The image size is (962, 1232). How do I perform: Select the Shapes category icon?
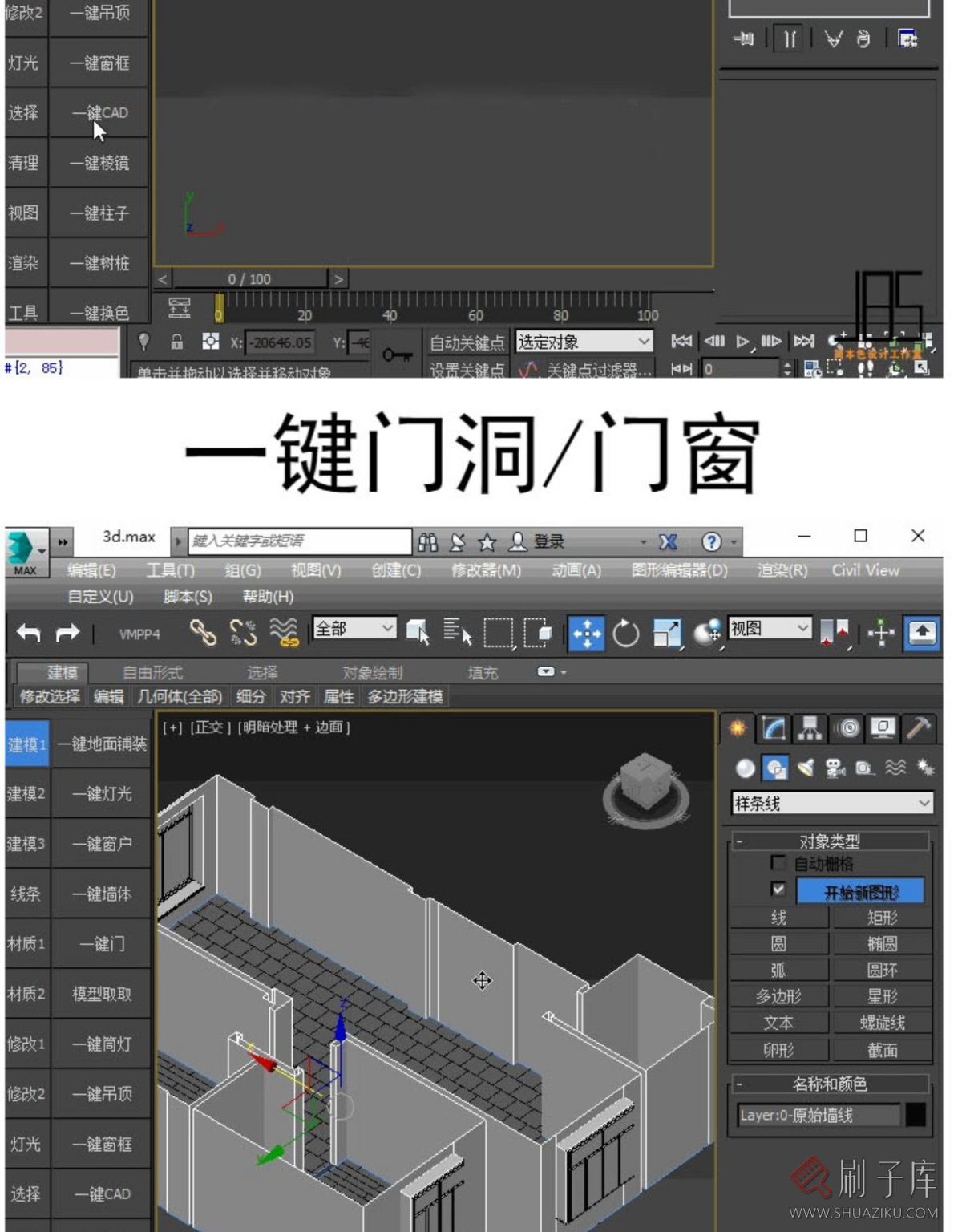(x=775, y=768)
